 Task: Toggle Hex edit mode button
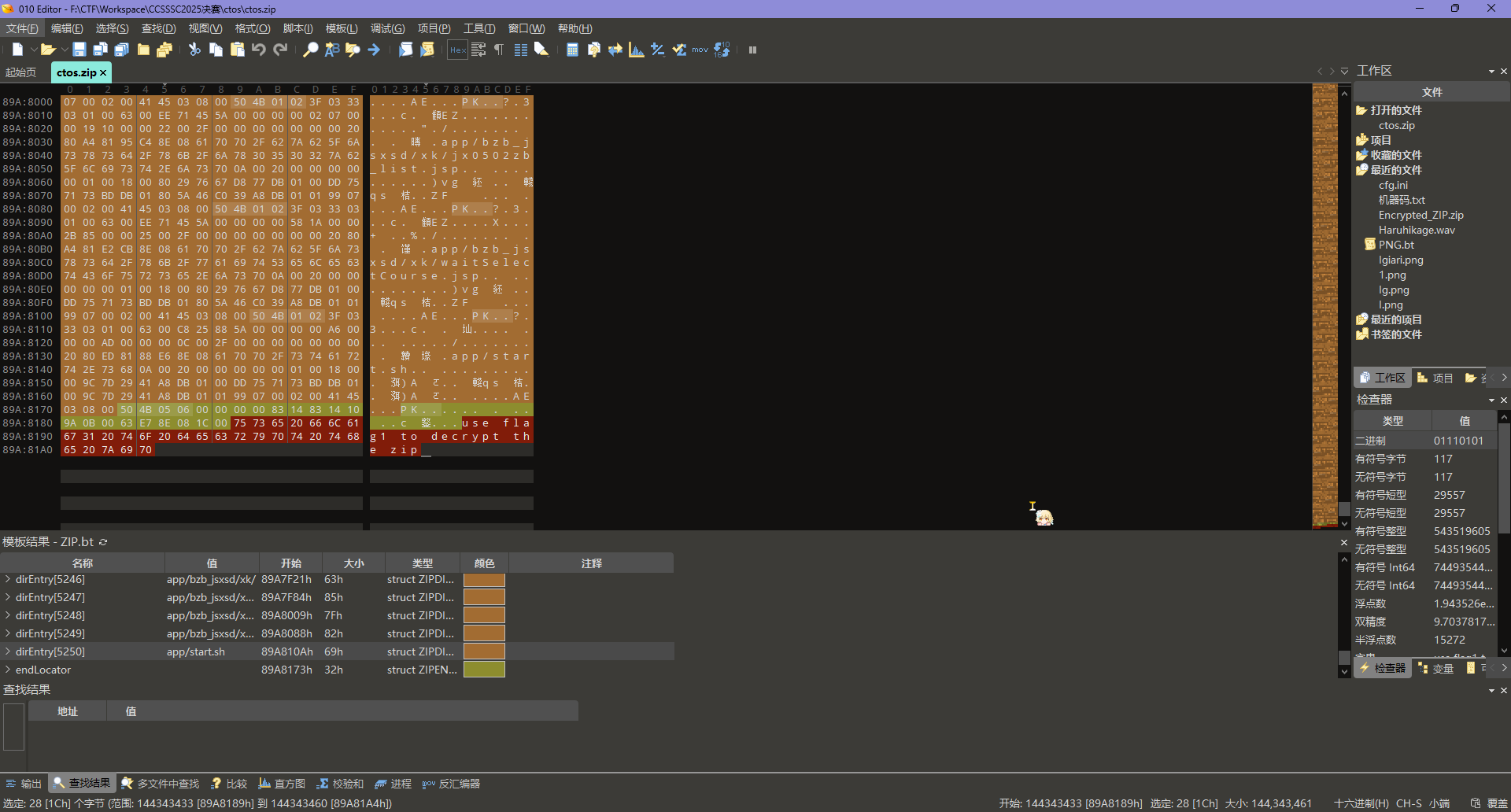click(x=457, y=50)
